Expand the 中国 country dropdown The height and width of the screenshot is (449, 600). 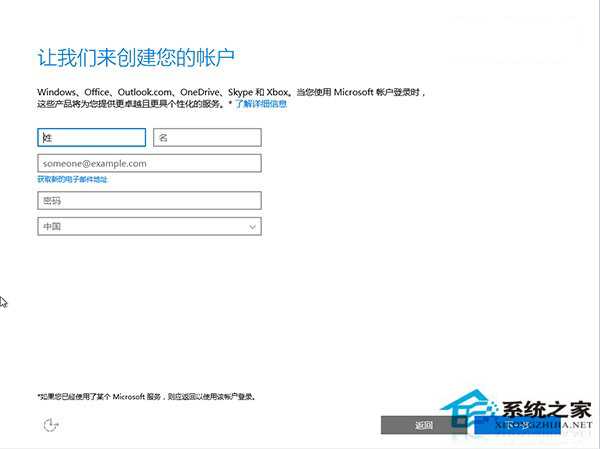150,226
